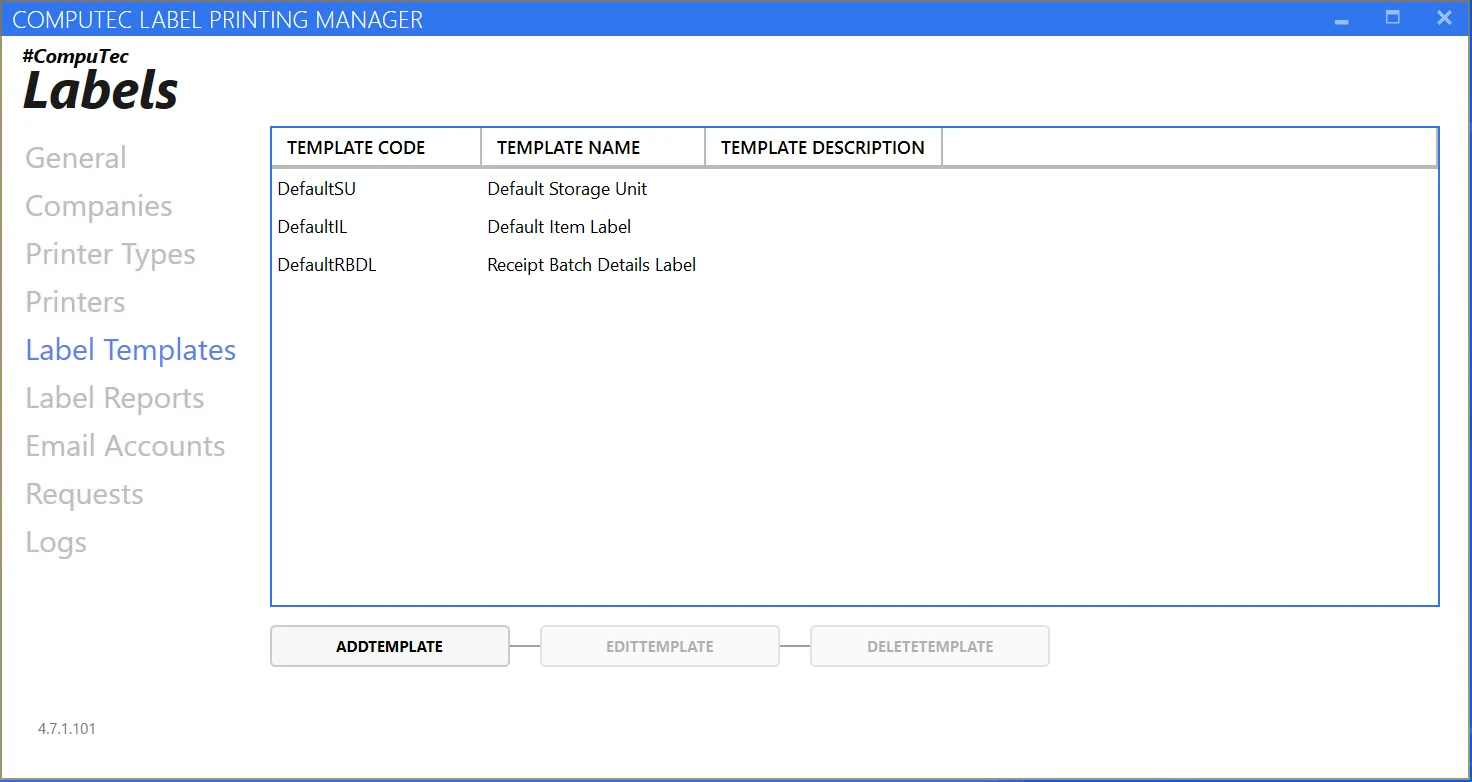Click the ADDTEMPLATE button
The height and width of the screenshot is (782, 1472).
pyautogui.click(x=389, y=646)
